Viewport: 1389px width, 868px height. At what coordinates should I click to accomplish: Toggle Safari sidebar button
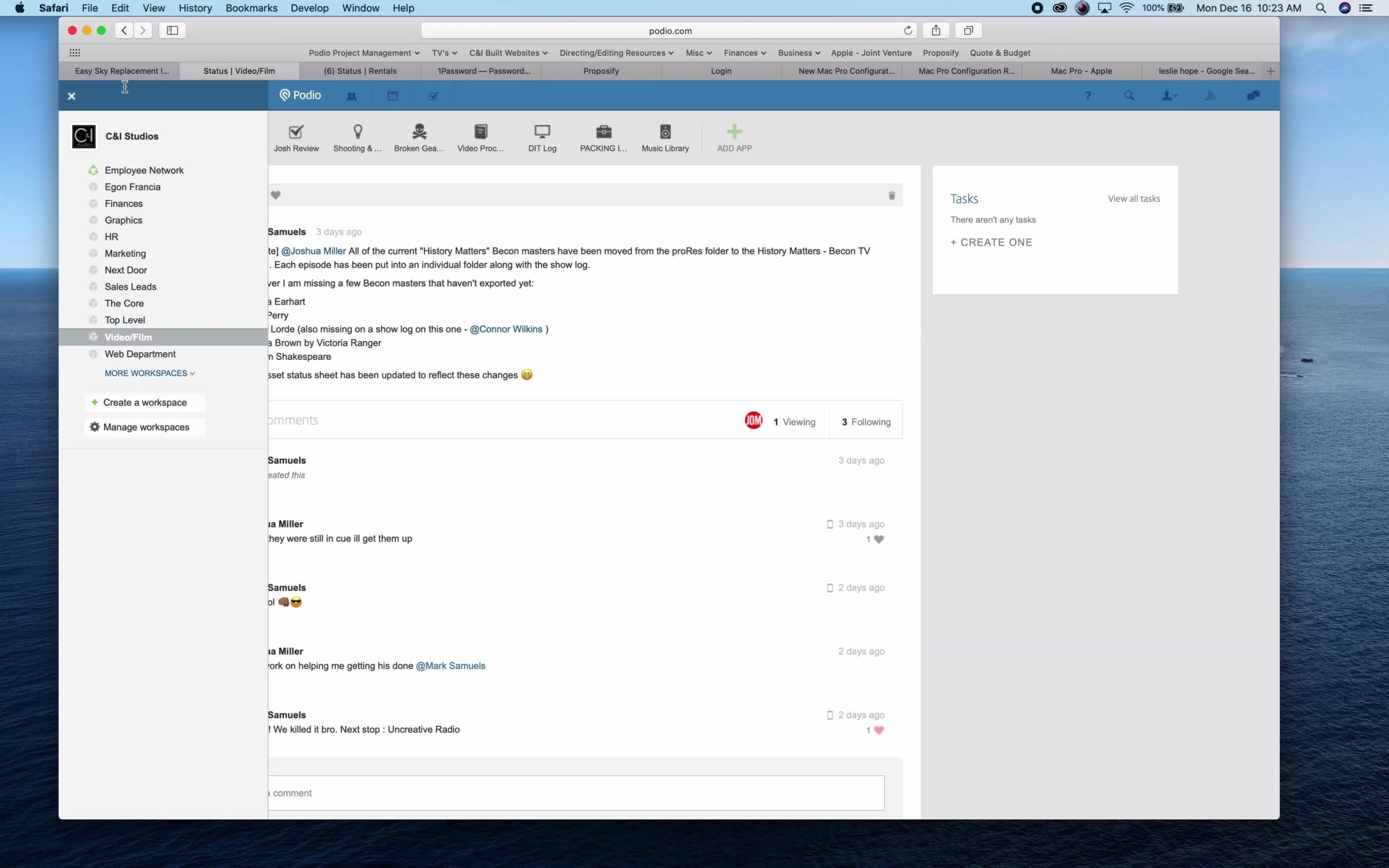[x=172, y=30]
